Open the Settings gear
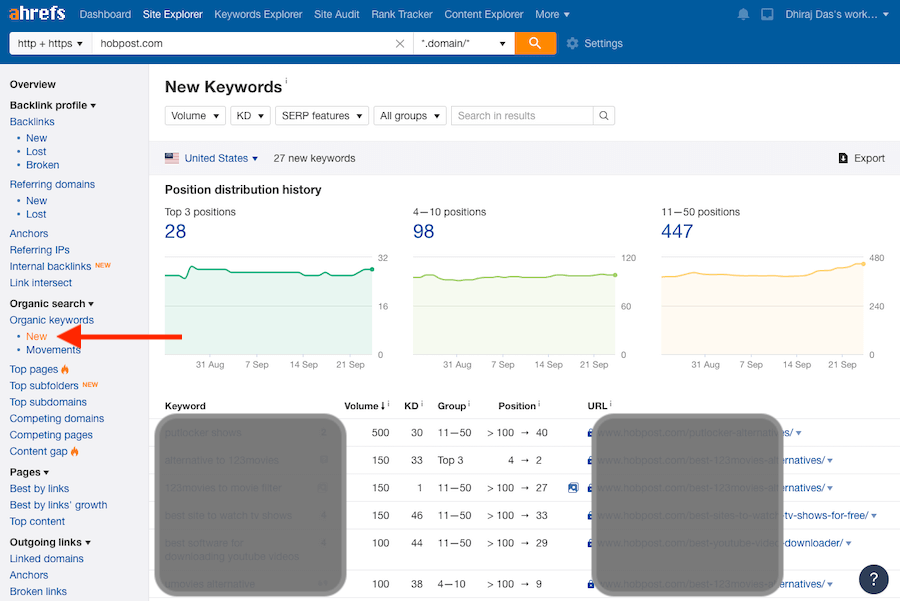The image size is (900, 601). click(572, 43)
